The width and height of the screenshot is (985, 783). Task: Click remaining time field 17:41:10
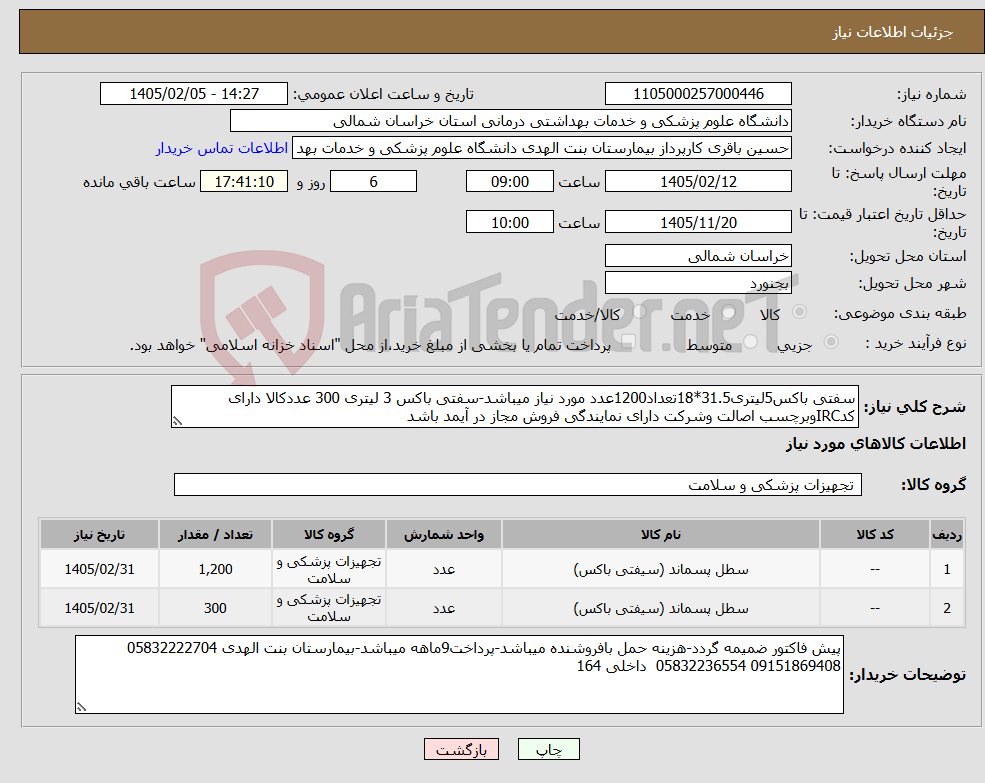[x=244, y=182]
